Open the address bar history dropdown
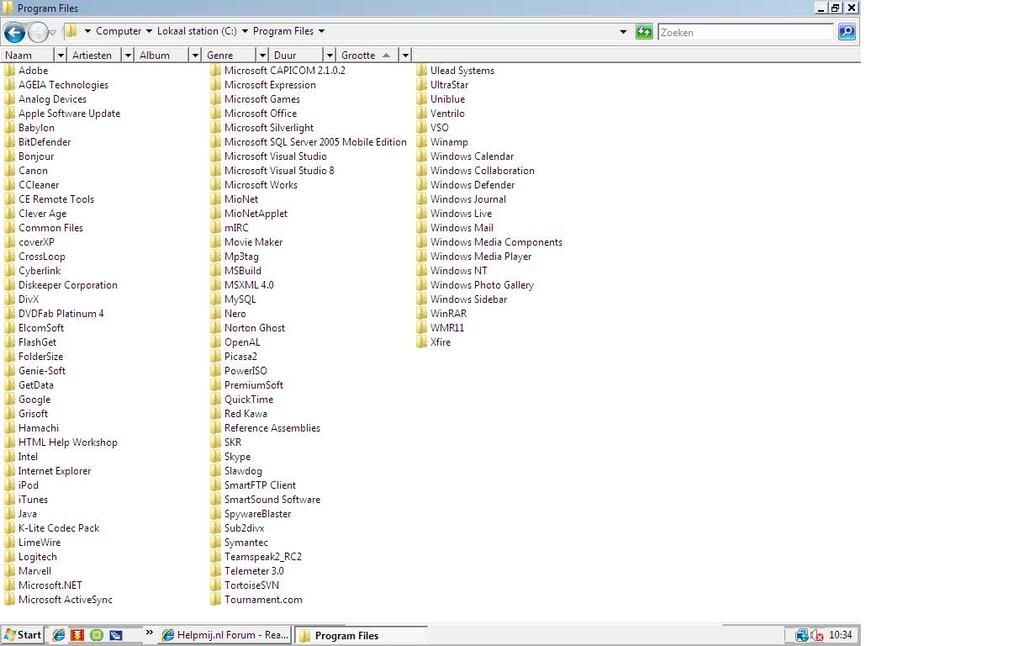Screen dimensions: 1024x646 pyautogui.click(x=623, y=31)
